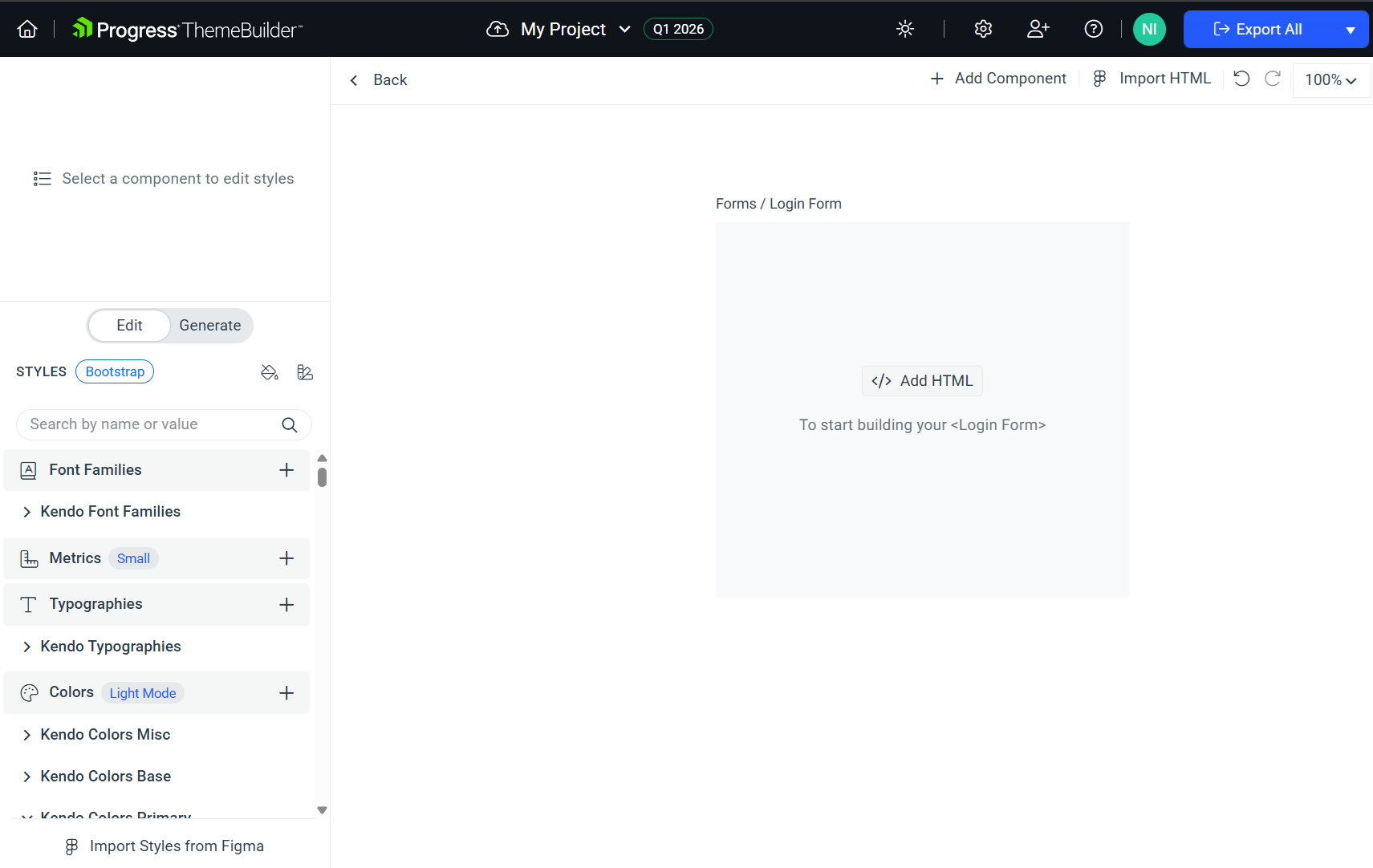This screenshot has width=1373, height=868.
Task: Redo the last change
Action: point(1273,79)
